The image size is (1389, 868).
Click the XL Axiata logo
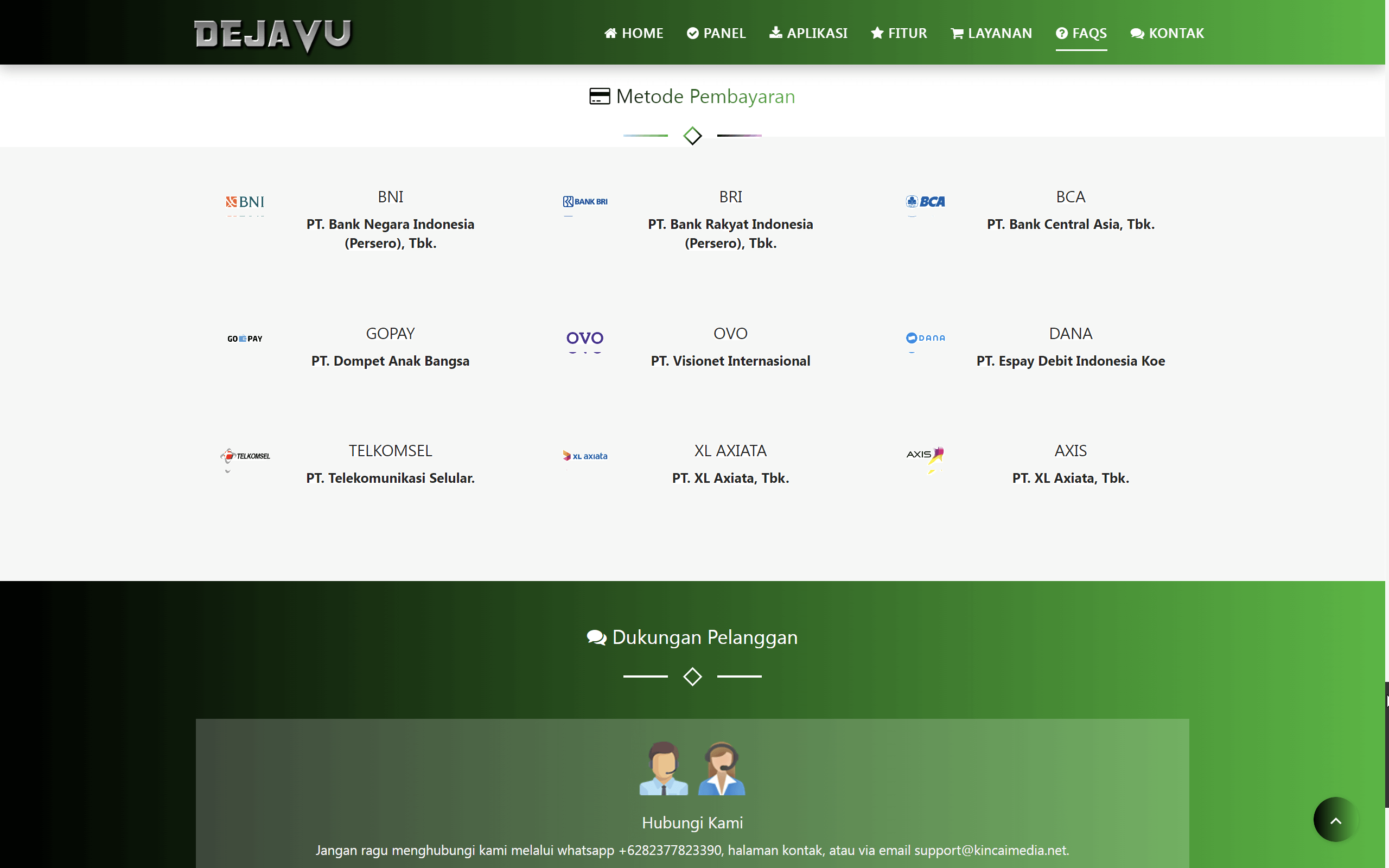point(585,456)
